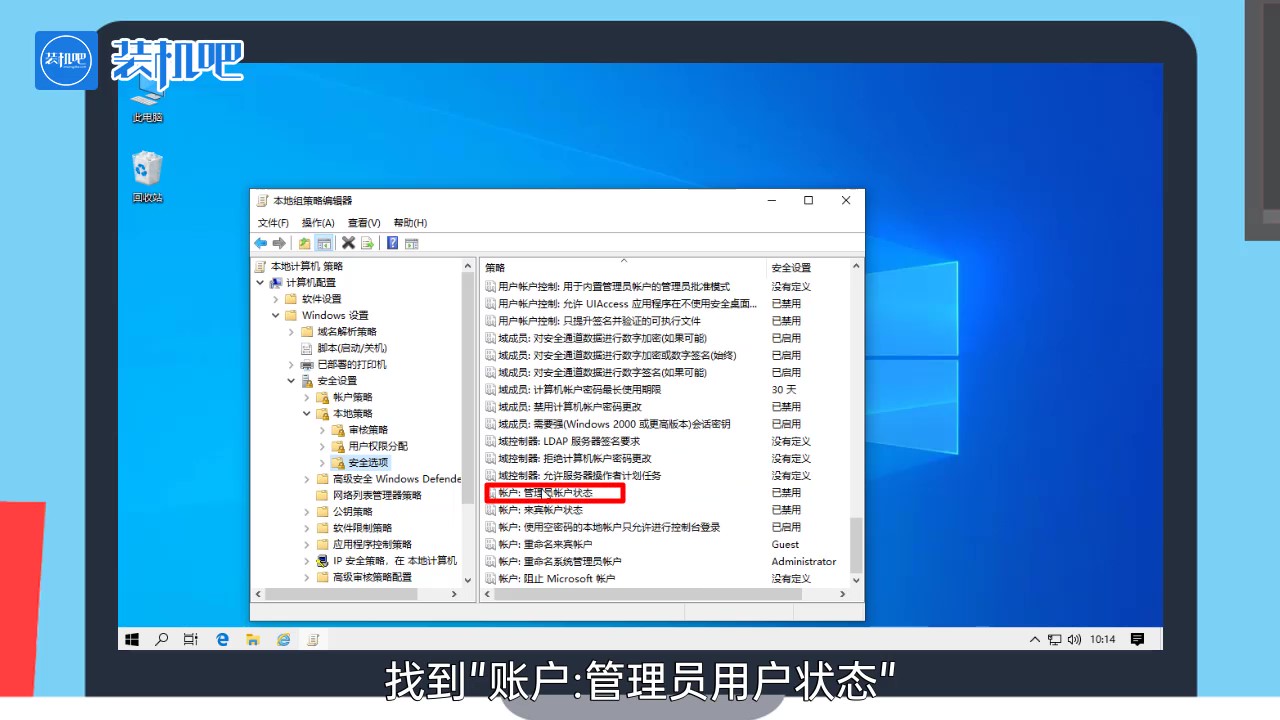
Task: Expand the 高级安全 Windows Defender node
Action: point(306,478)
